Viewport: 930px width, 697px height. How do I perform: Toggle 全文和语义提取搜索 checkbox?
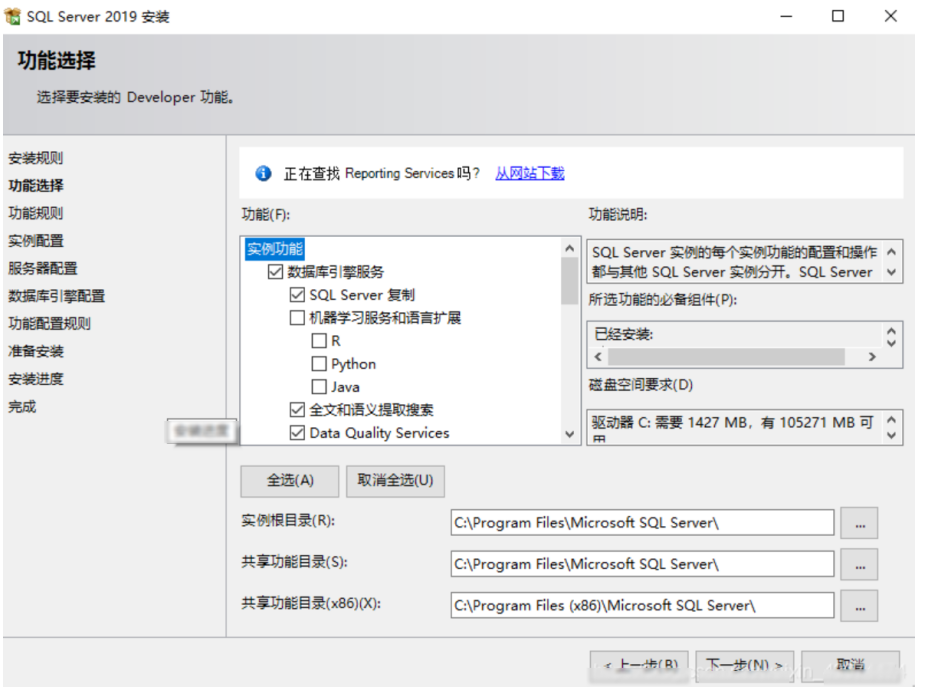tap(297, 409)
